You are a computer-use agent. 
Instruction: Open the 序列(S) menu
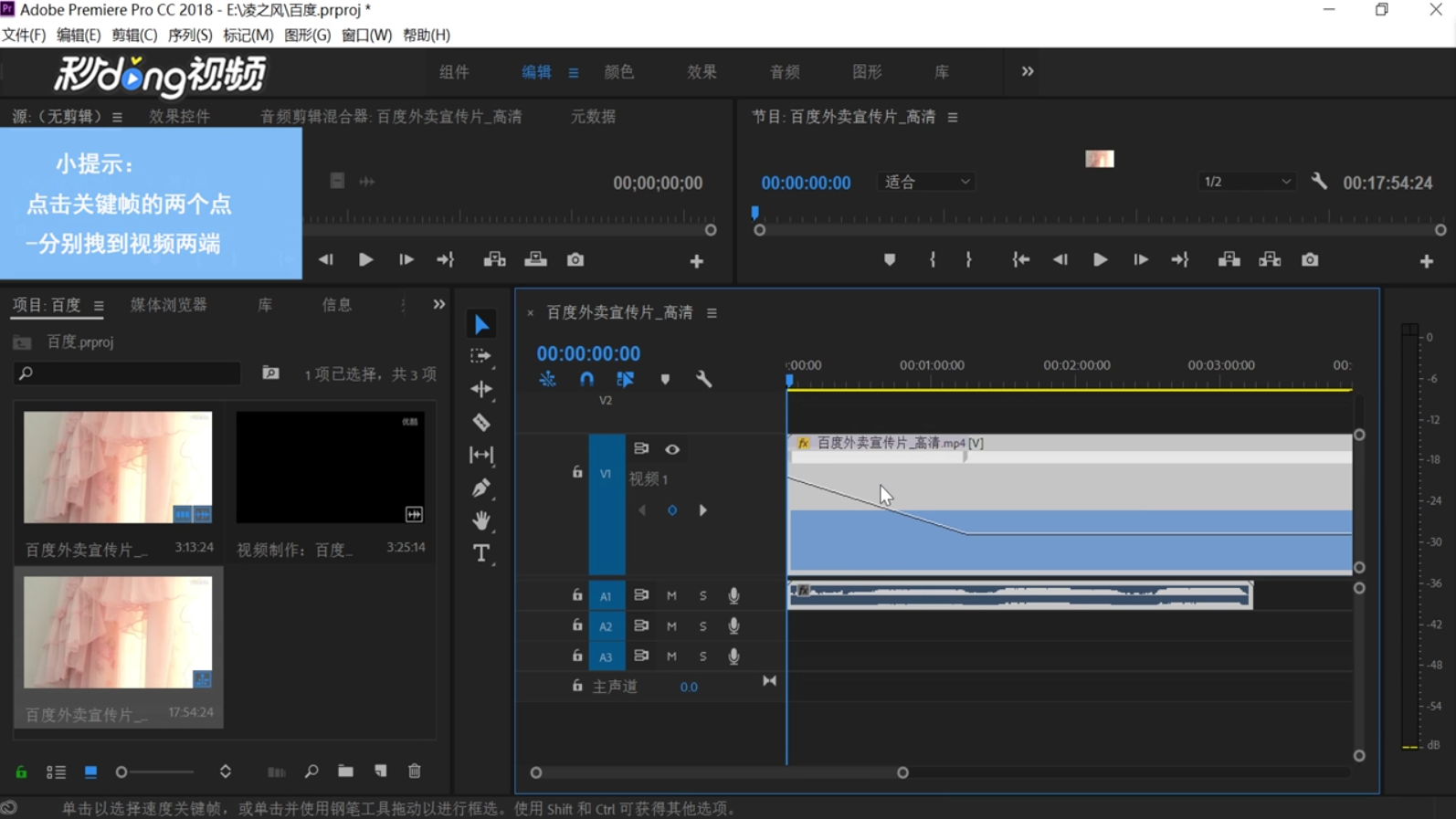[x=190, y=35]
